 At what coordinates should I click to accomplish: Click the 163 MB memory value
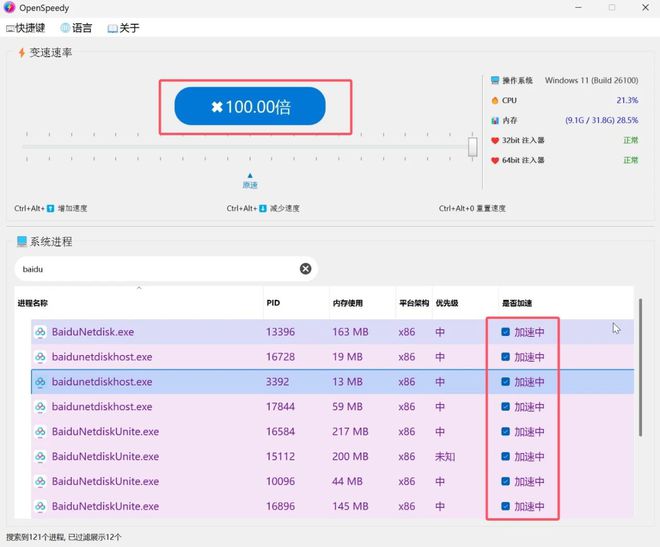[x=350, y=332]
